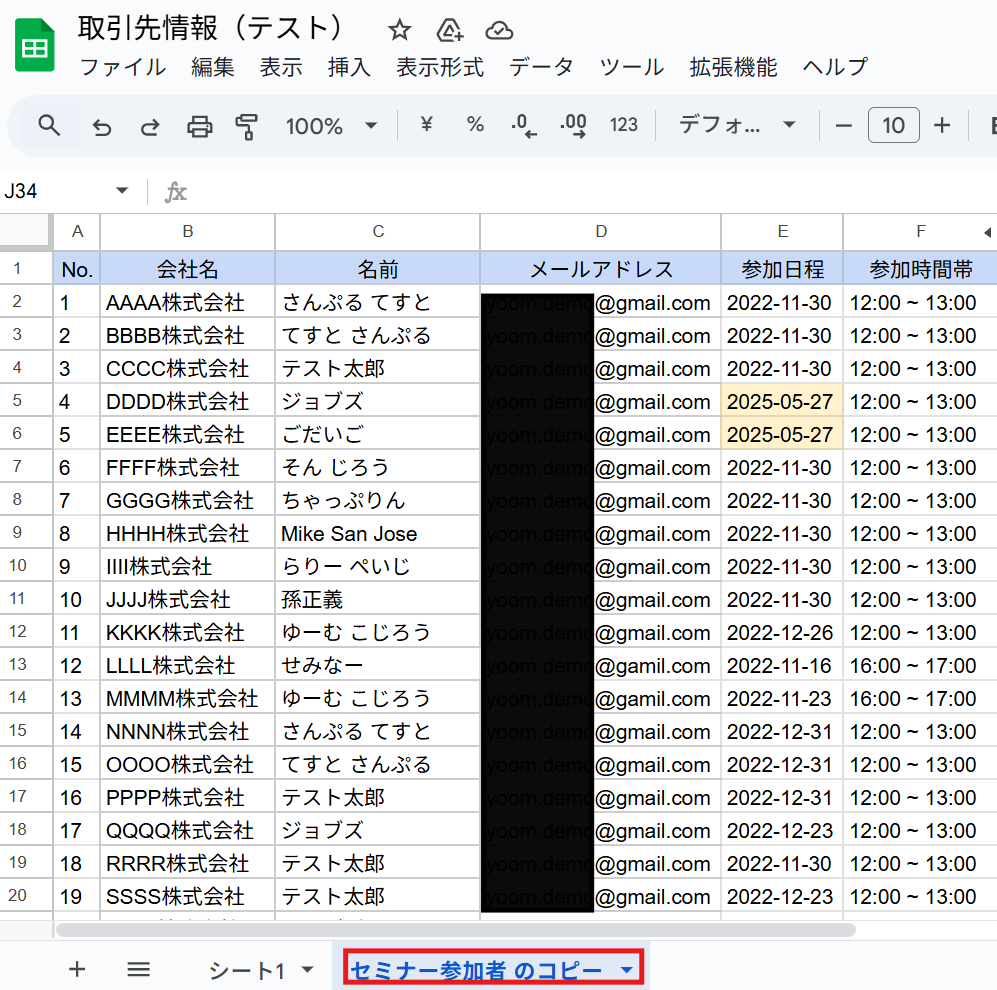The height and width of the screenshot is (990, 997).
Task: Open the 拡張機能 menu
Action: (733, 67)
